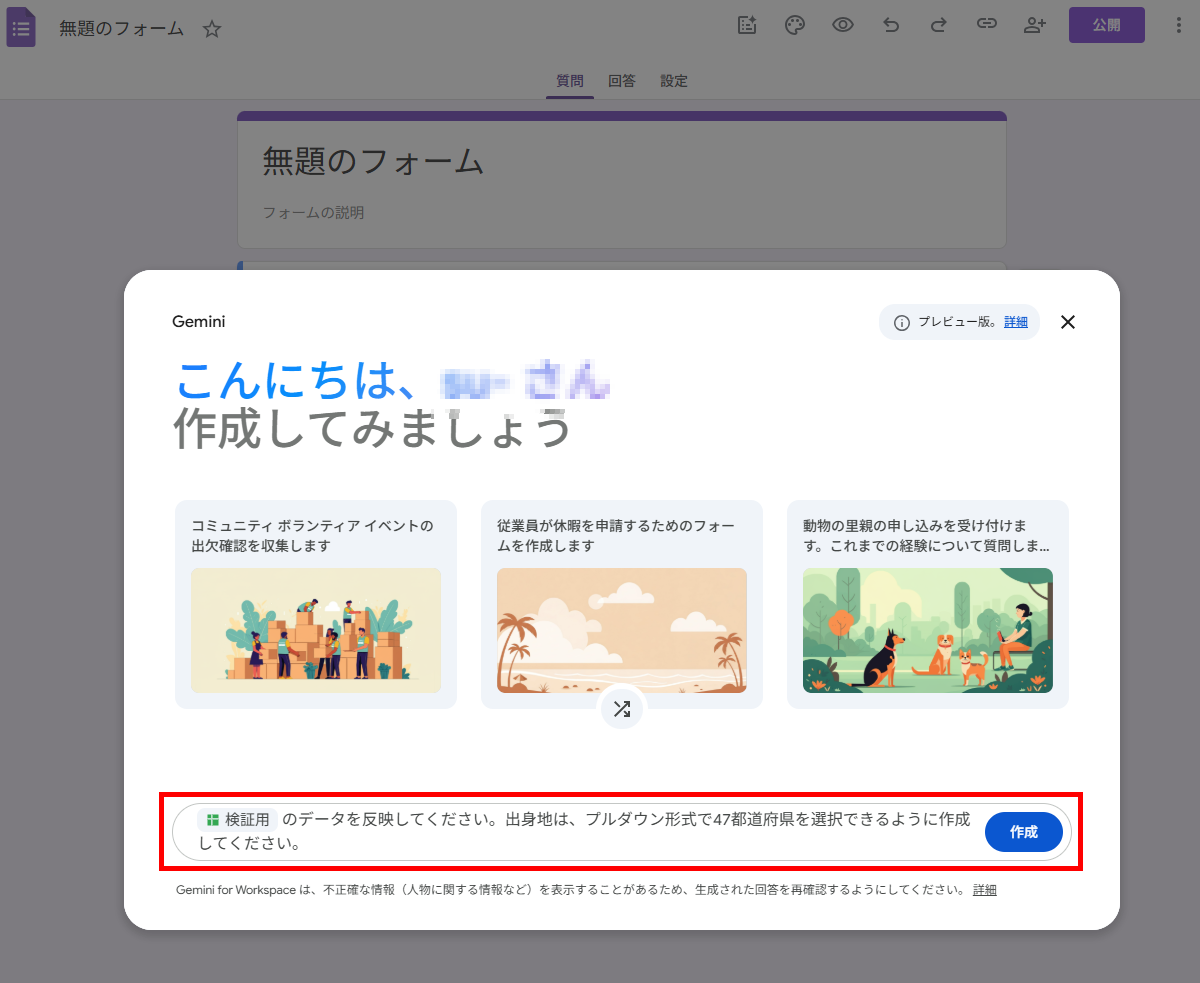The height and width of the screenshot is (983, 1200).
Task: Open the Gemini form creation icon
Action: point(747,26)
